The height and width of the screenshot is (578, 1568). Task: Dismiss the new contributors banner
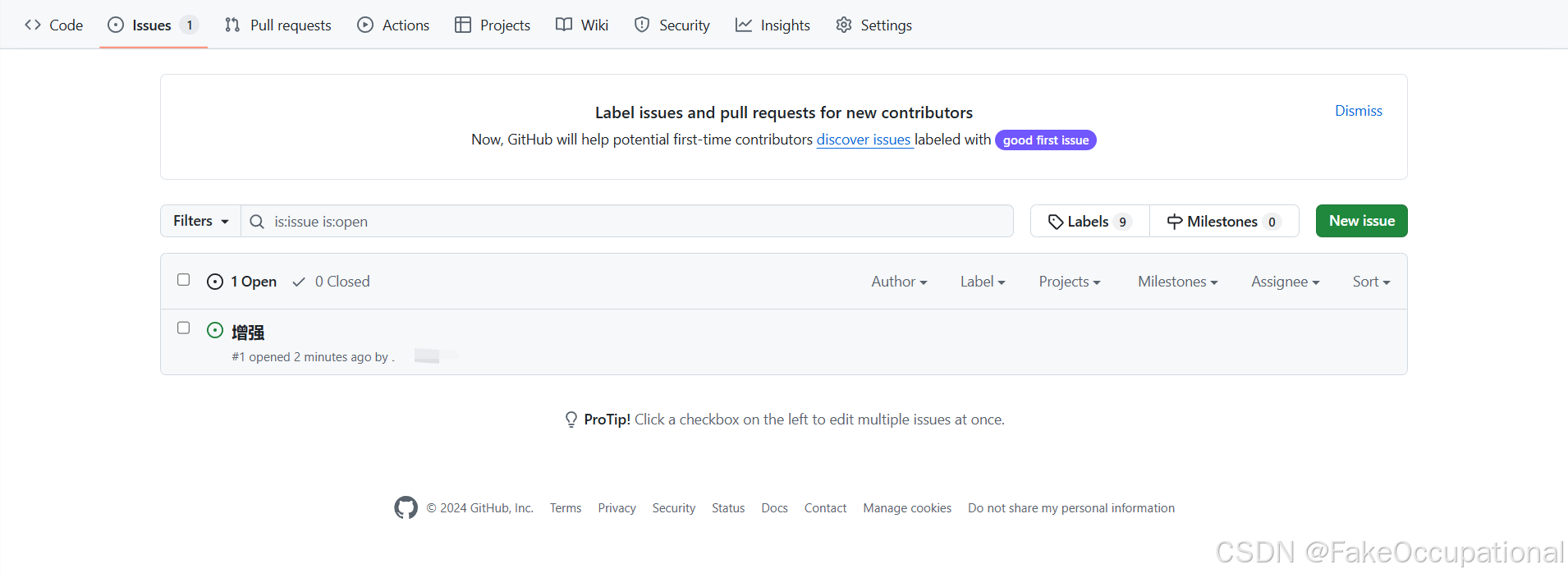(x=1358, y=111)
